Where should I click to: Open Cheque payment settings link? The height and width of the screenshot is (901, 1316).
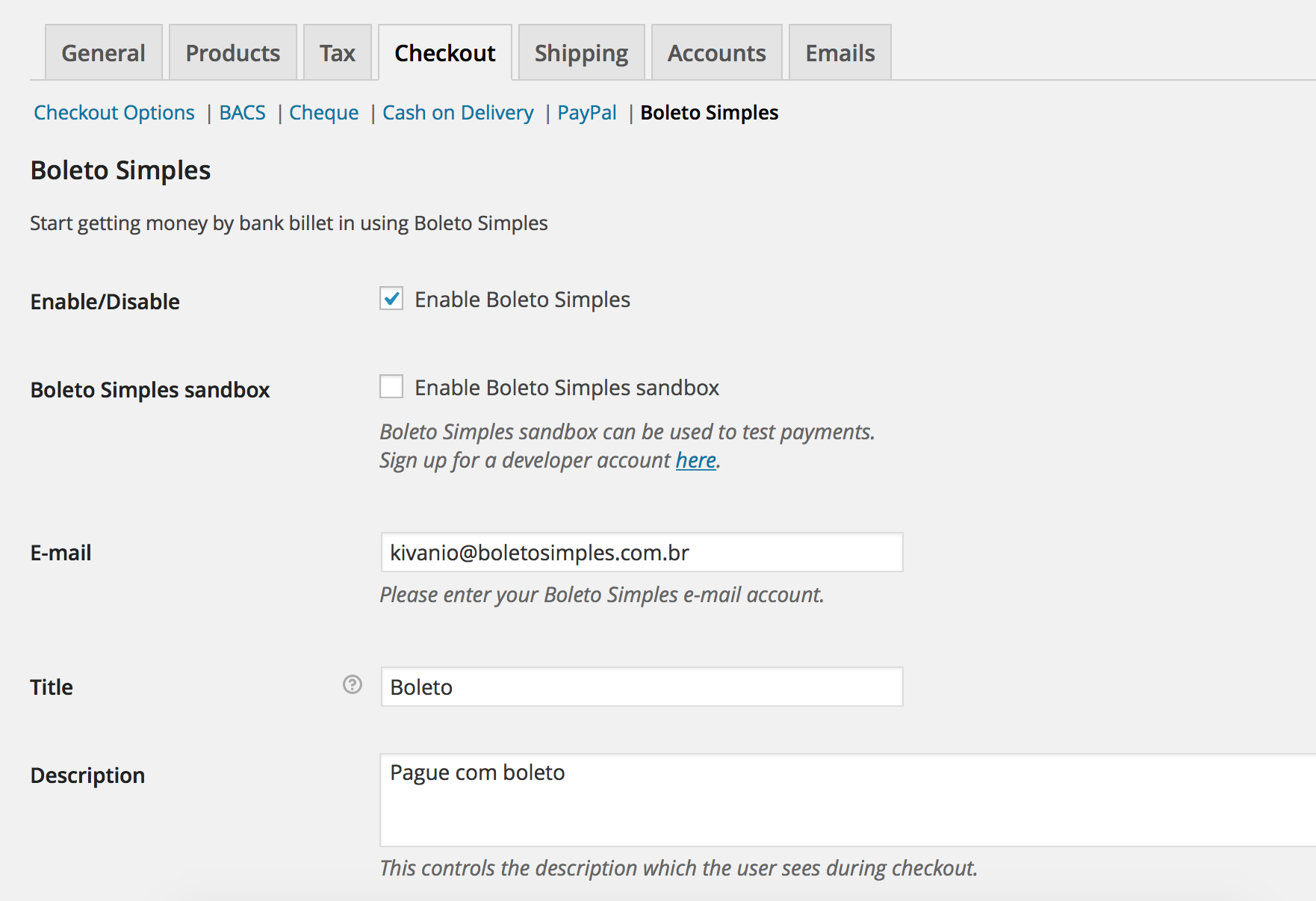pos(324,113)
